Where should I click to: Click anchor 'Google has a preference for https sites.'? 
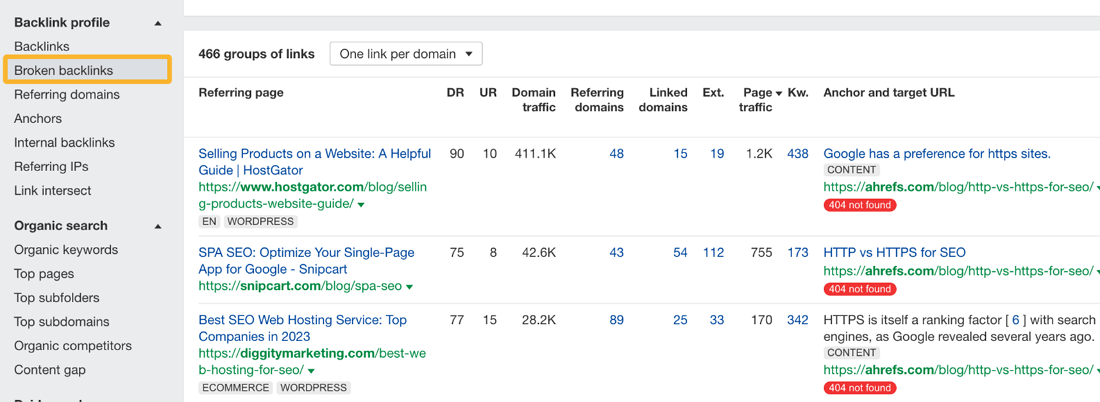937,154
